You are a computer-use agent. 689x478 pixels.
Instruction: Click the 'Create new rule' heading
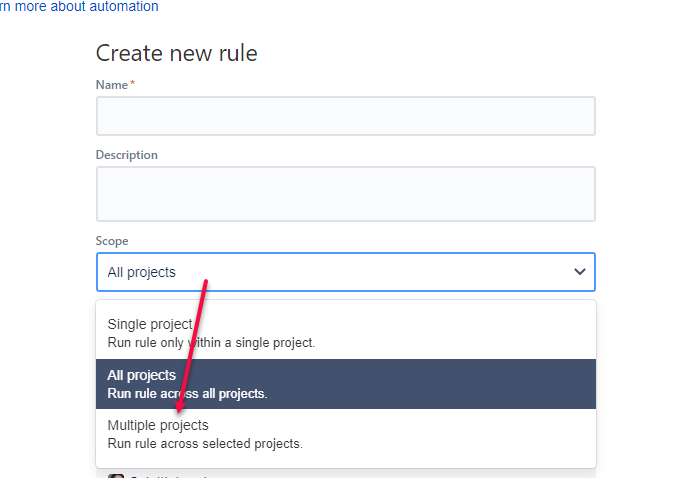coord(177,53)
